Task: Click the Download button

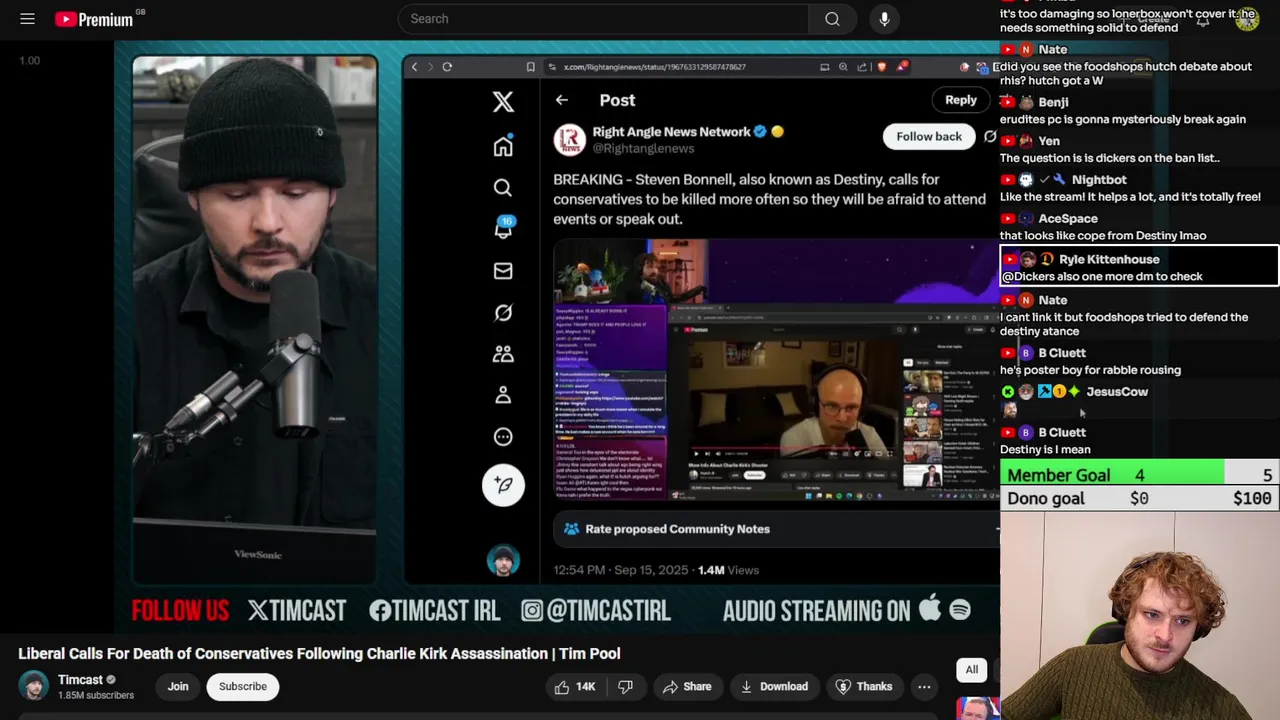Action: pyautogui.click(x=774, y=687)
